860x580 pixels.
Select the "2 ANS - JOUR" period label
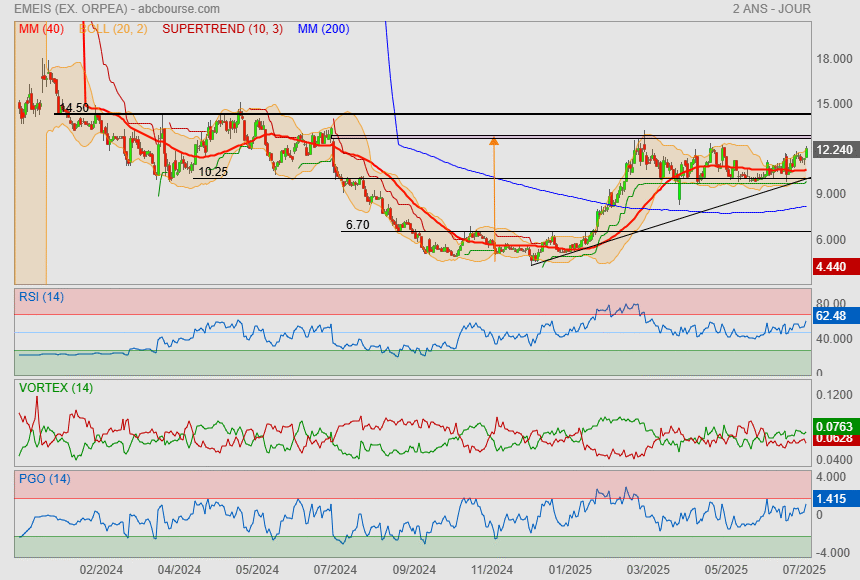[772, 9]
